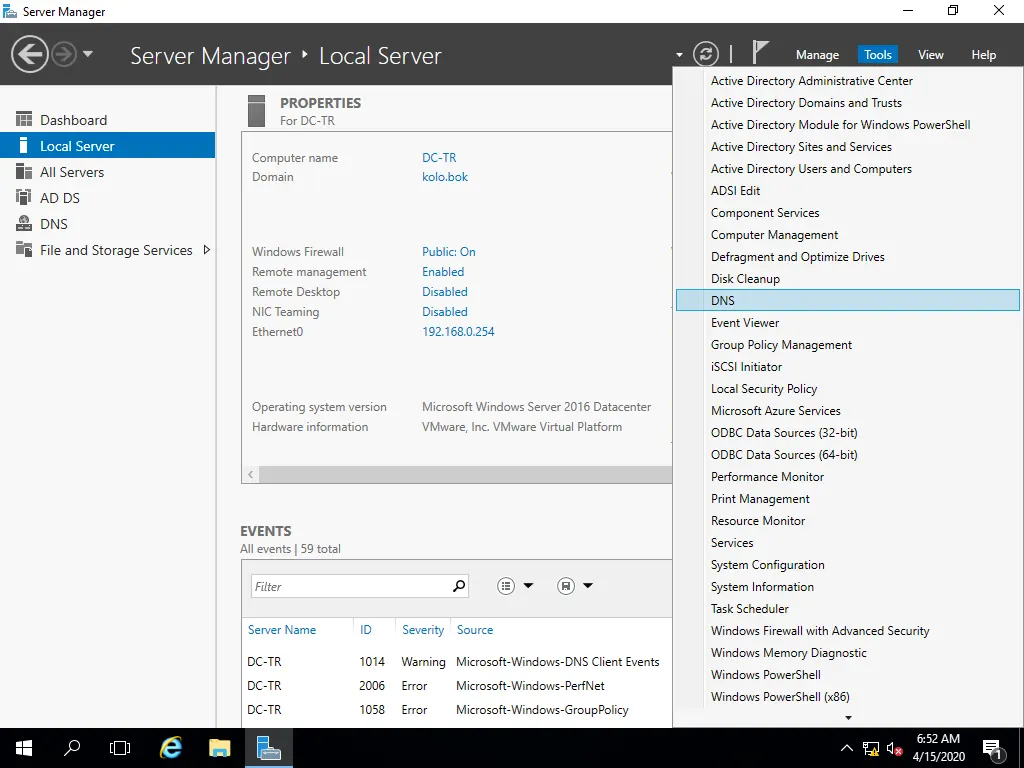Viewport: 1024px width, 768px height.
Task: Launch Internet Explorer from taskbar
Action: coord(171,748)
